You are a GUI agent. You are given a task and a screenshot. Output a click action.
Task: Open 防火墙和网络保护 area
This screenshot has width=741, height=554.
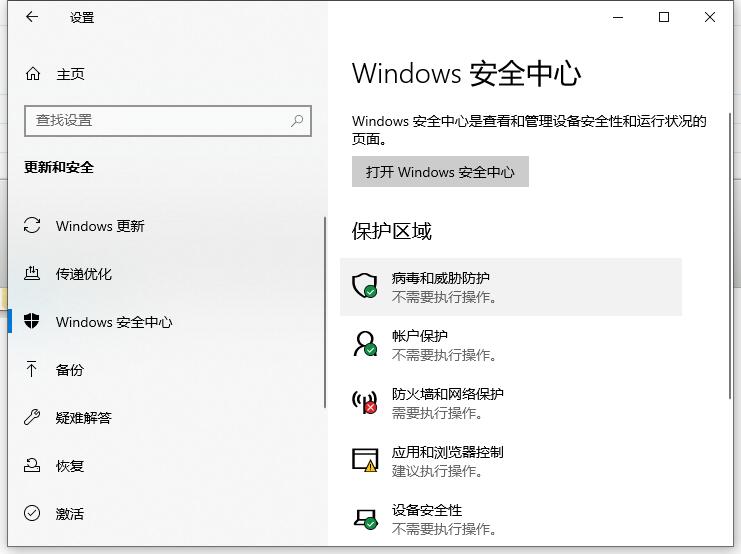511,403
